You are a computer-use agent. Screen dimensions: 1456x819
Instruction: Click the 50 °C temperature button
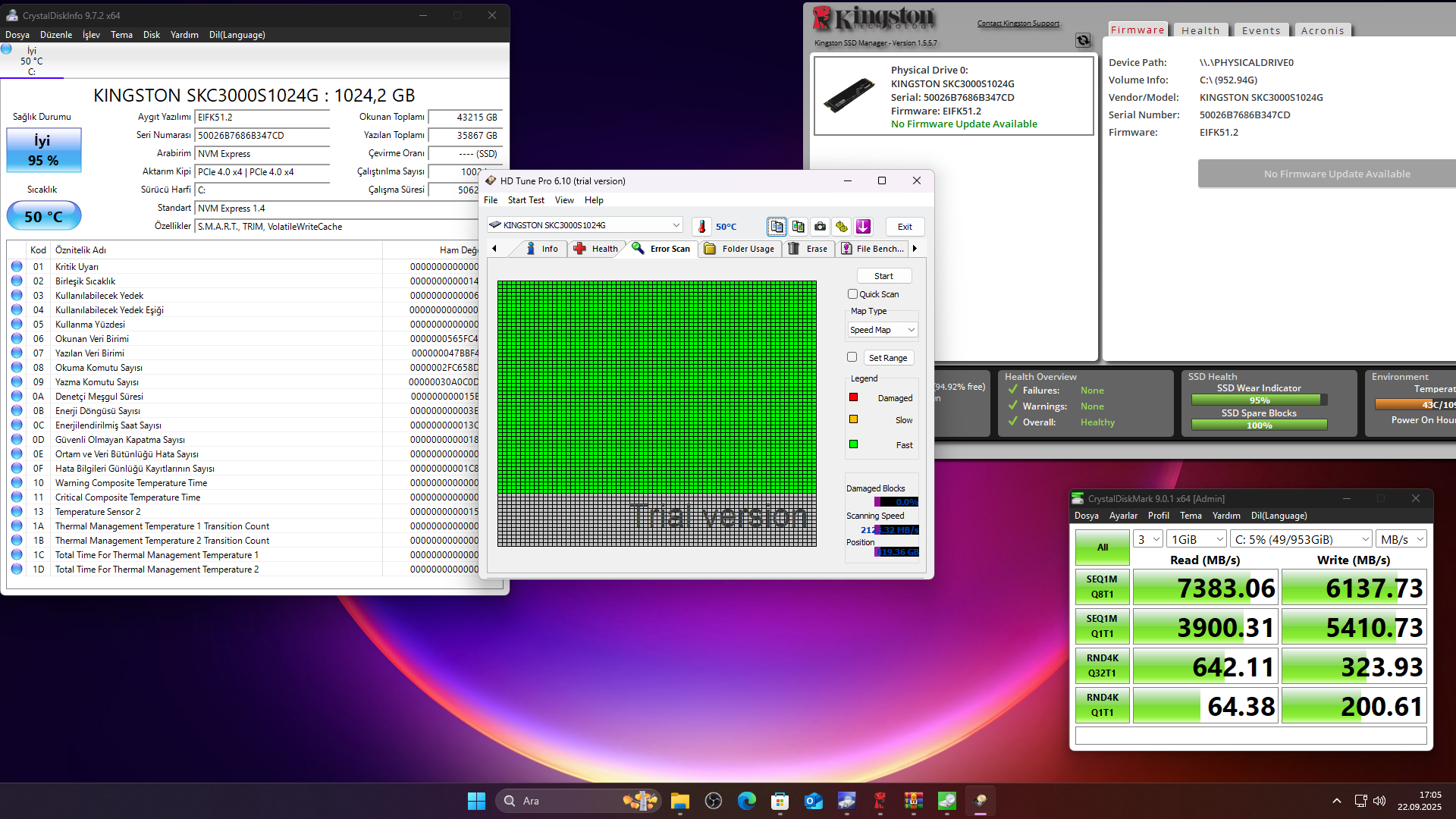coord(44,216)
